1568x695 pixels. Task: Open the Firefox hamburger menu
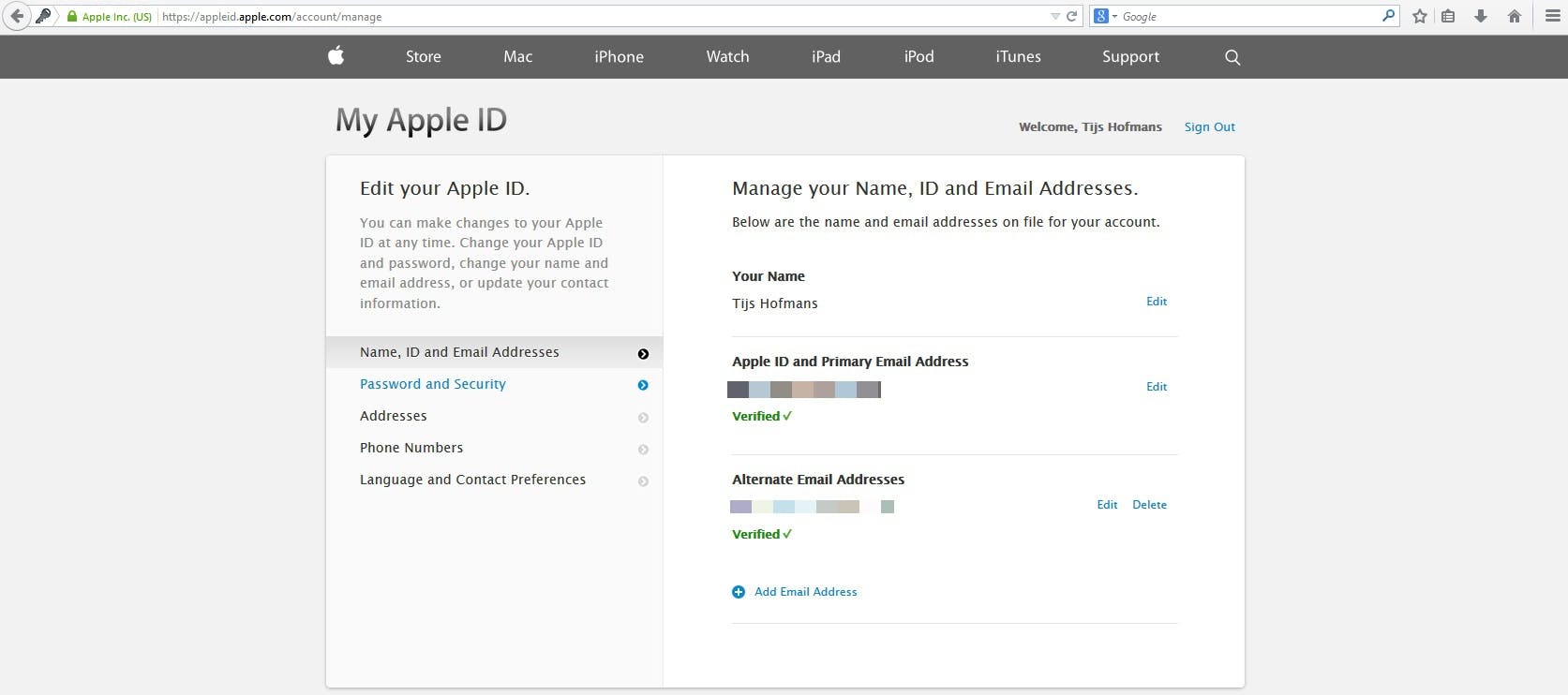point(1552,16)
